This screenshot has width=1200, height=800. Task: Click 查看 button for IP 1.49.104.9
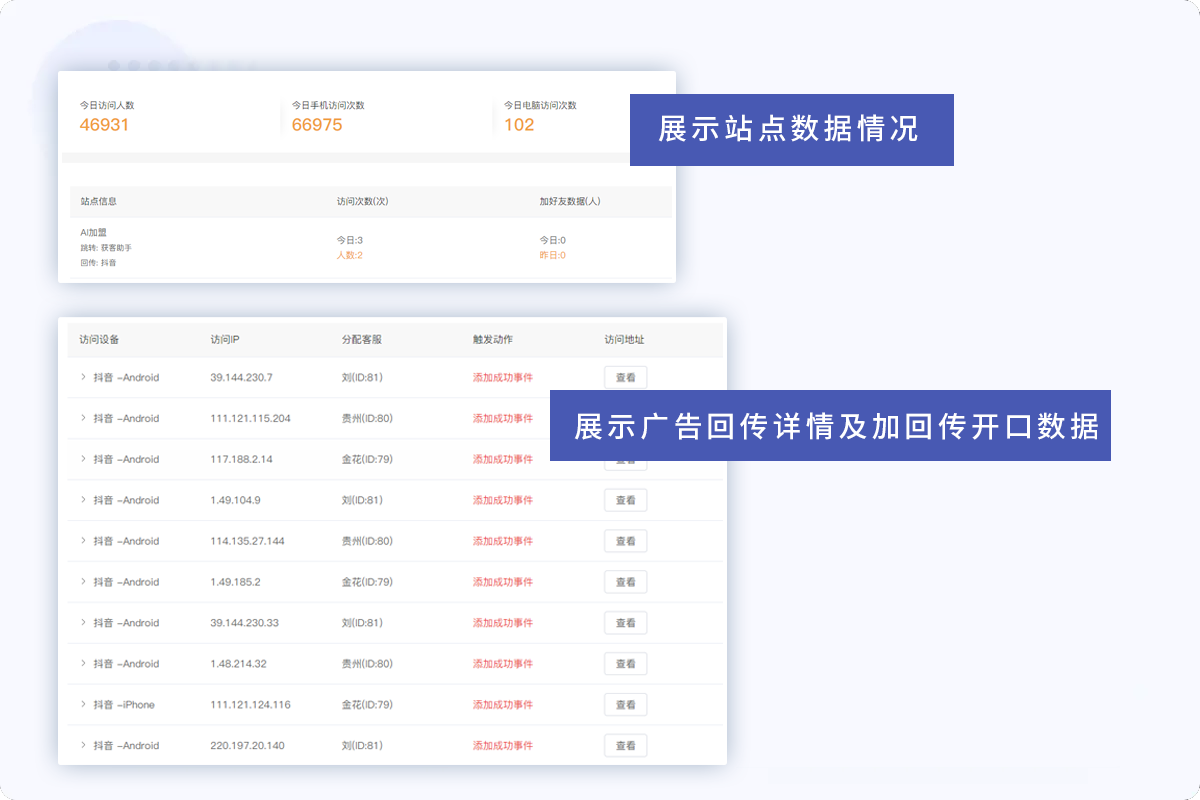point(625,500)
